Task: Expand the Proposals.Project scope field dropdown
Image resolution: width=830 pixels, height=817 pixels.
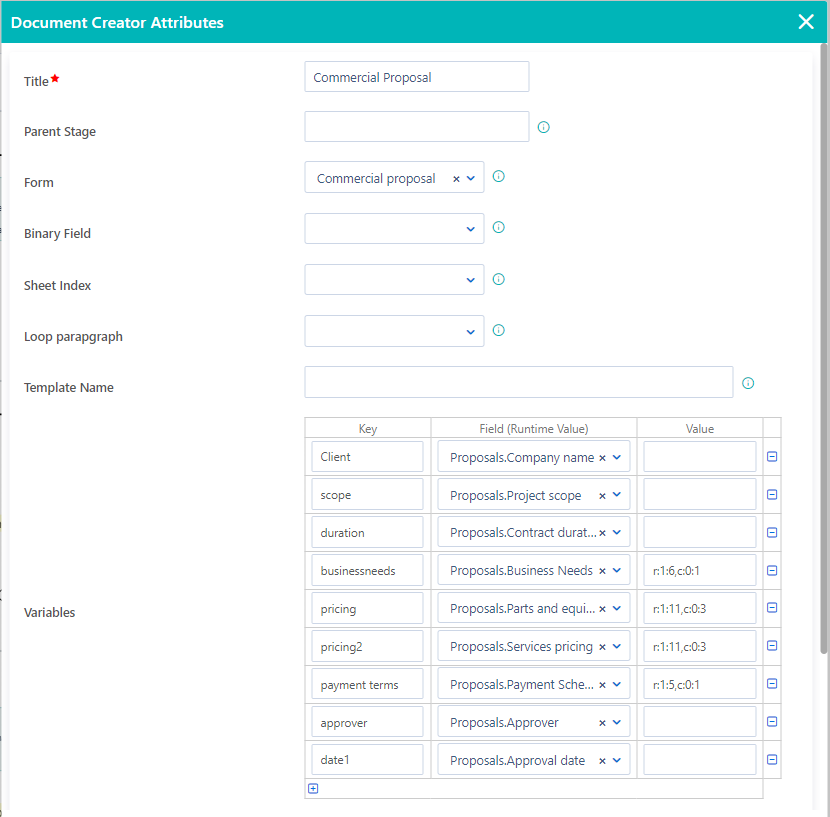Action: (x=617, y=495)
